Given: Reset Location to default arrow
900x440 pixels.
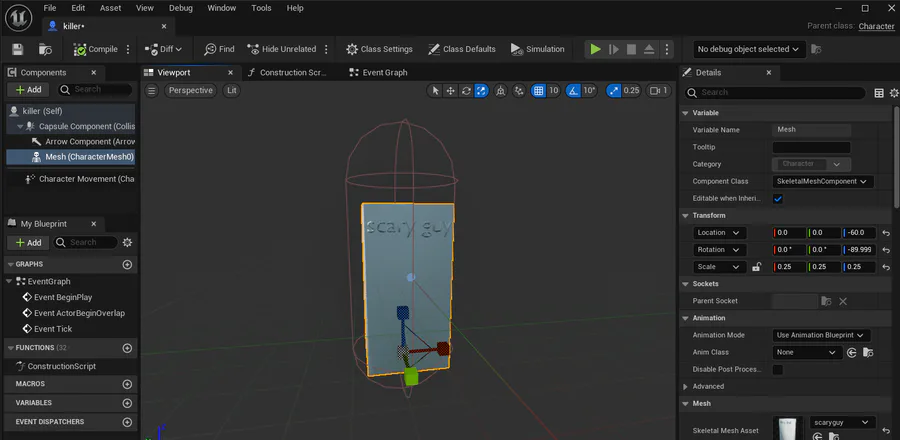Looking at the screenshot, I should click(886, 233).
